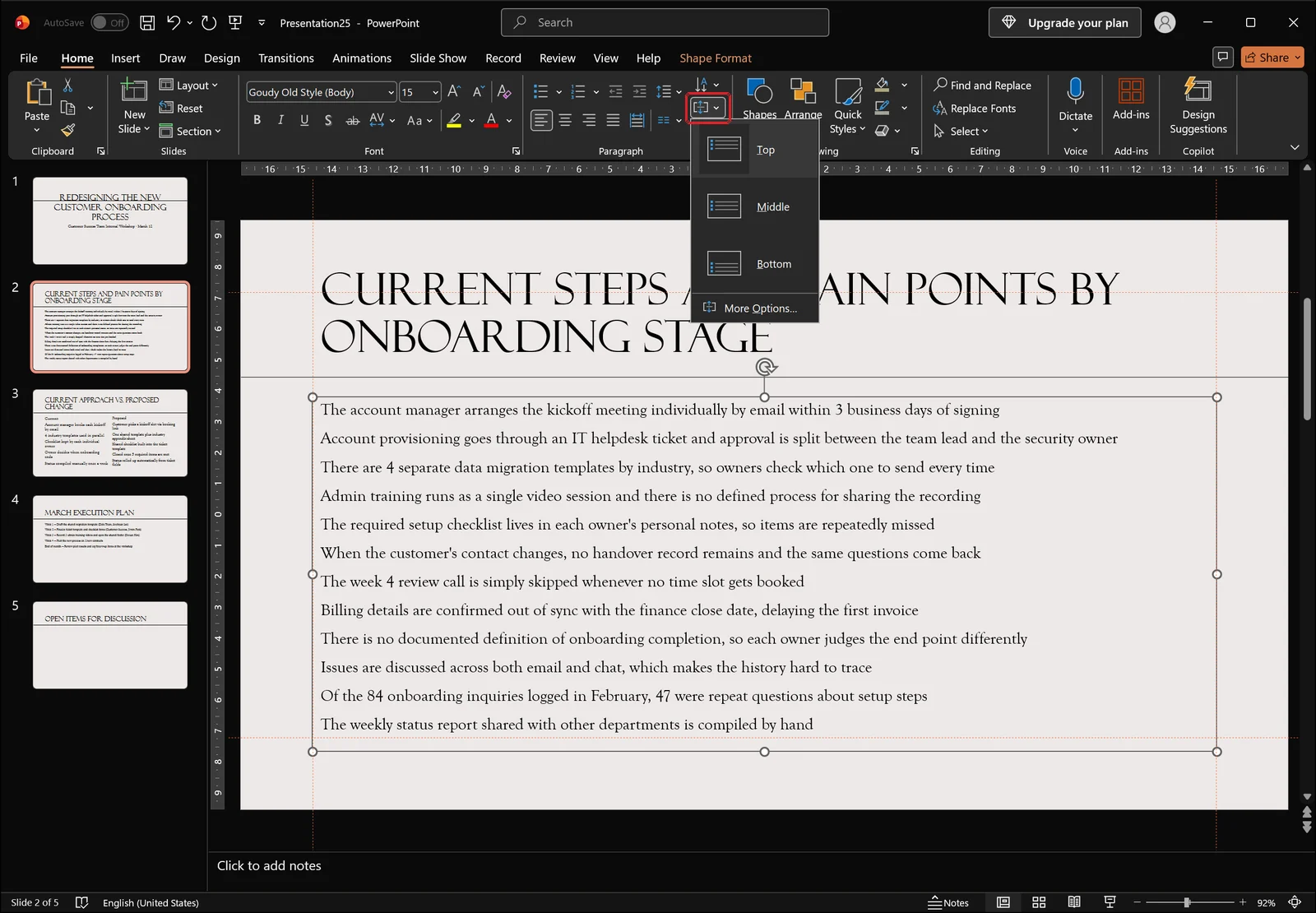The height and width of the screenshot is (913, 1316).
Task: Click the Redo icon
Action: click(209, 23)
